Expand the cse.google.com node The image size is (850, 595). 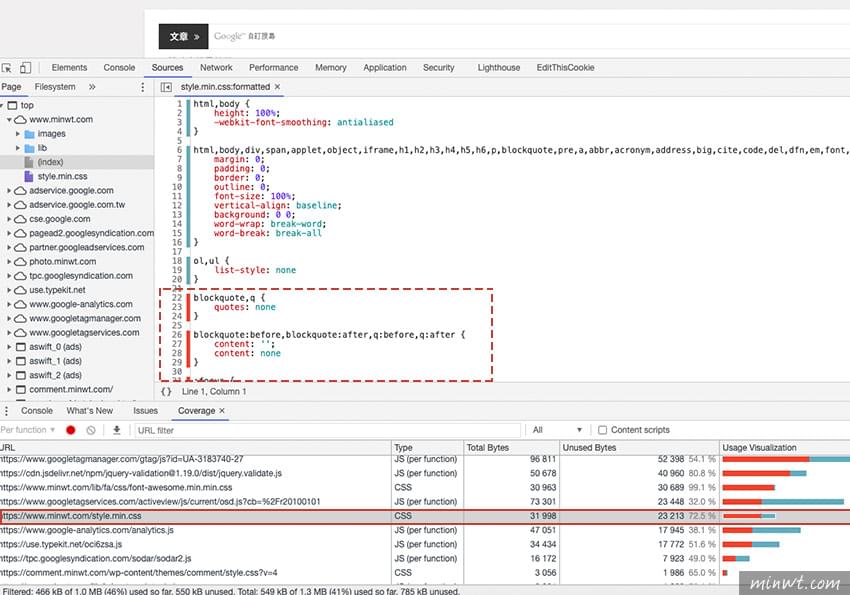coord(9,219)
